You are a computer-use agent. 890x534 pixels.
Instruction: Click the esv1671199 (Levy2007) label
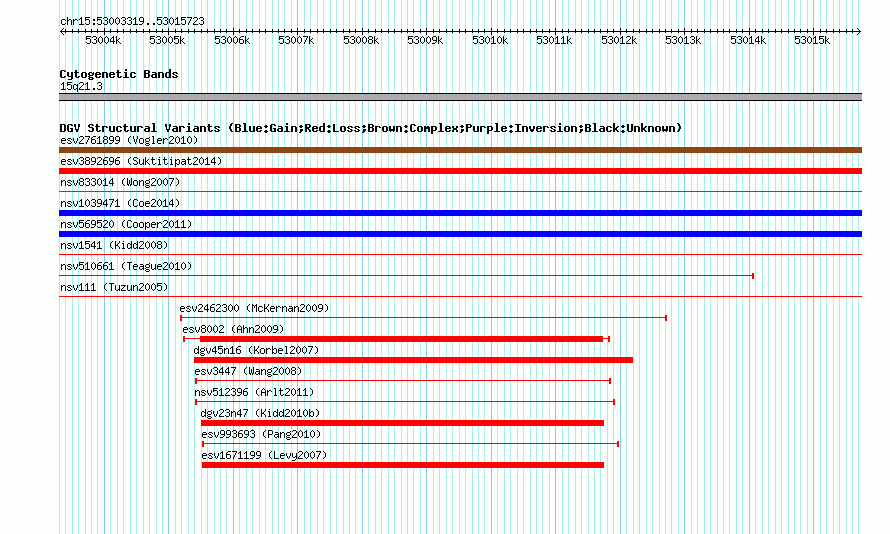tap(264, 455)
